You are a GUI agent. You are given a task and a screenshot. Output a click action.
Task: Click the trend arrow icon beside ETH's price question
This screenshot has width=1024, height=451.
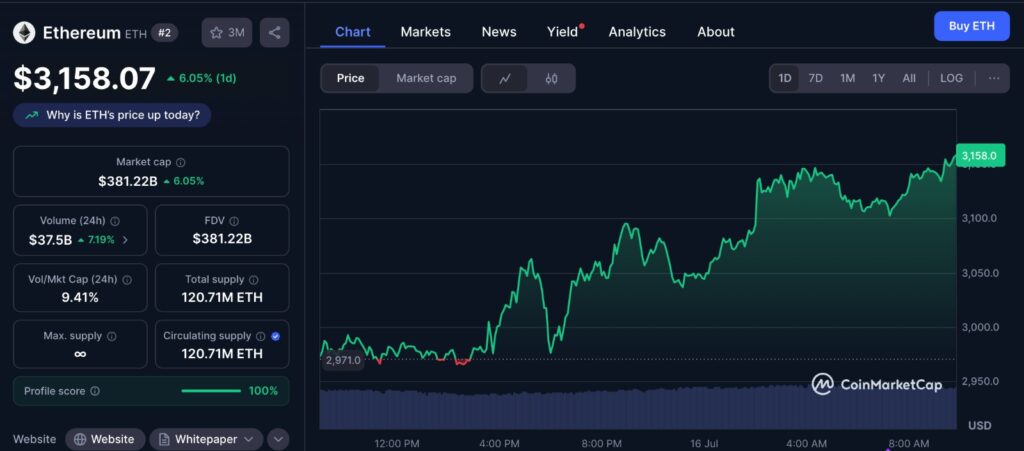click(31, 116)
